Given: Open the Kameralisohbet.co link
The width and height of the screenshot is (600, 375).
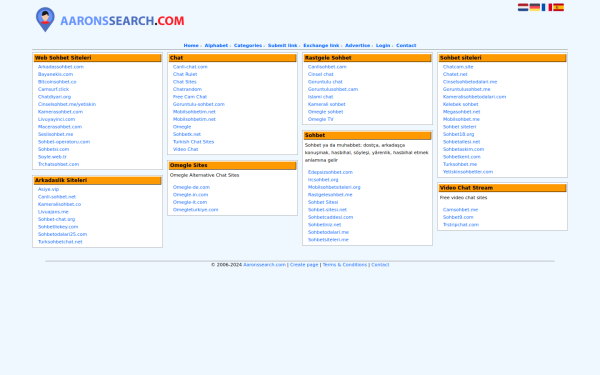Looking at the screenshot, I should pyautogui.click(x=59, y=204).
